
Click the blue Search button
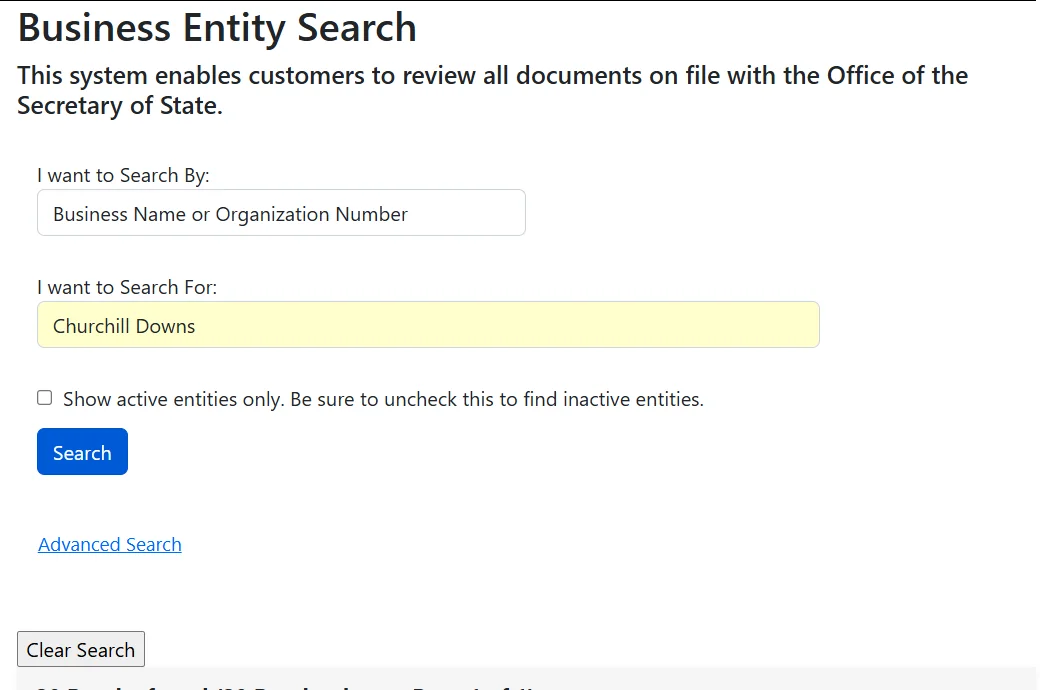82,452
